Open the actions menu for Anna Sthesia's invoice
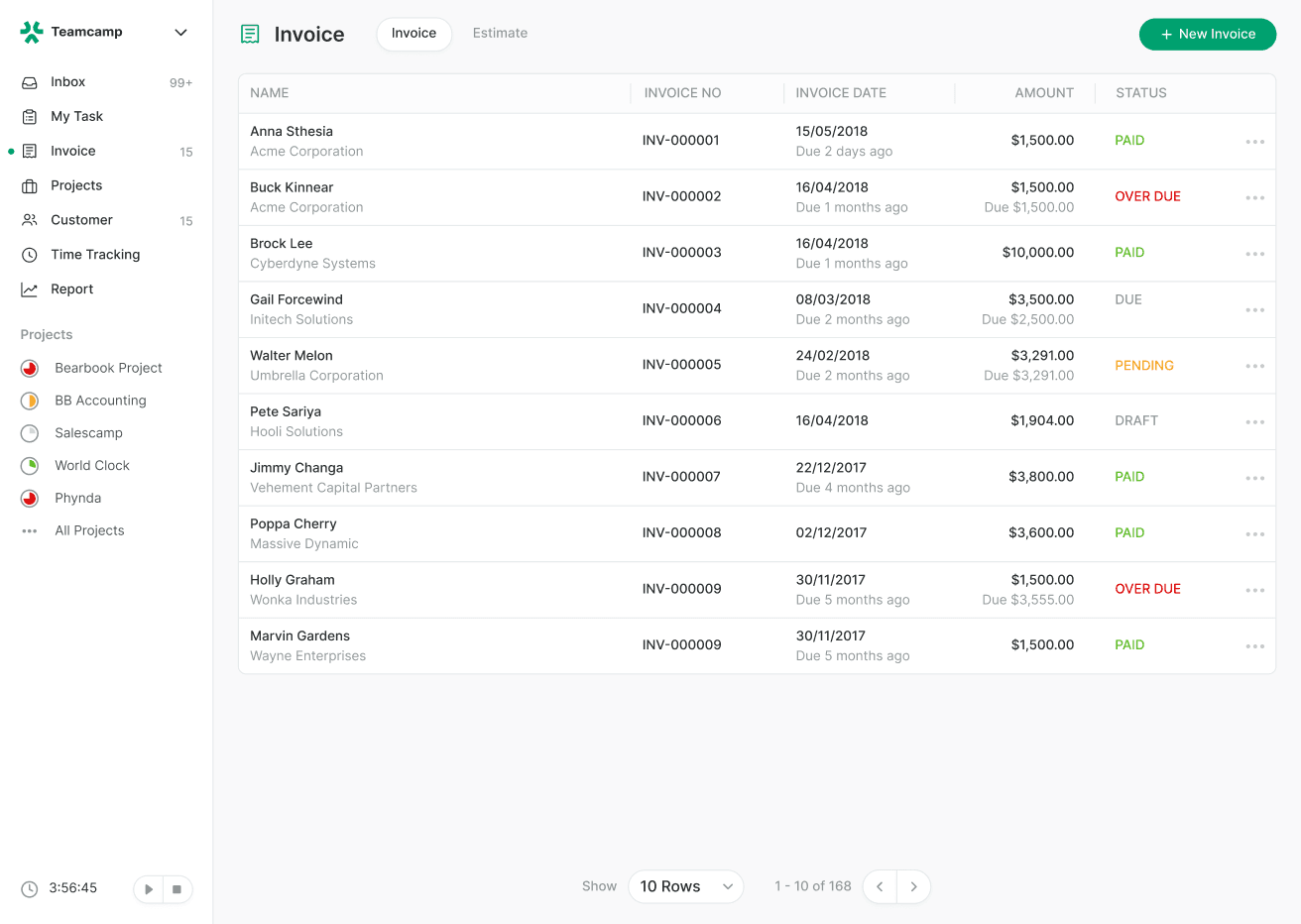 [x=1254, y=141]
